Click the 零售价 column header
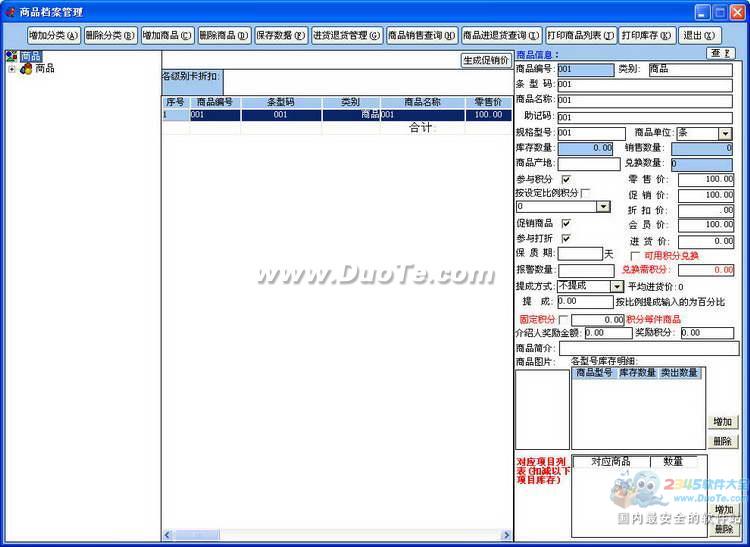Viewport: 750px width, 547px height. (488, 102)
